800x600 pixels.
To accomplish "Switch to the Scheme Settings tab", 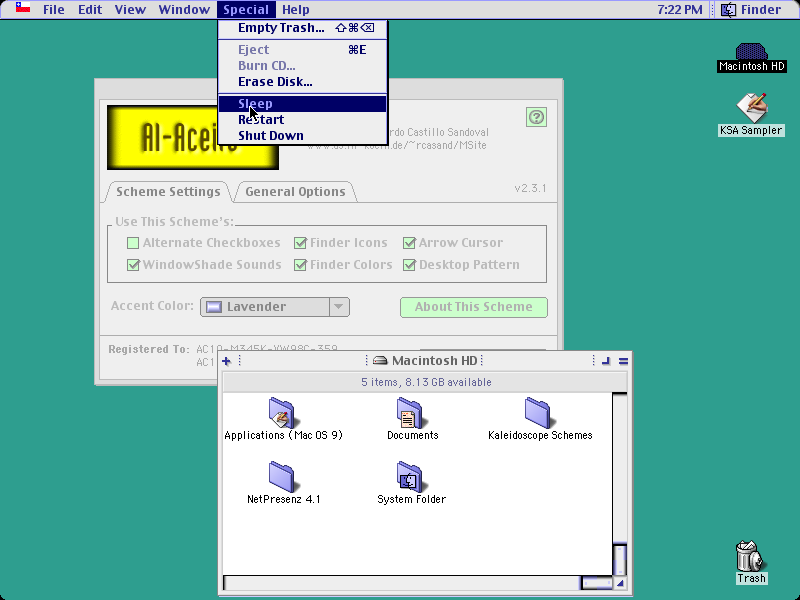I will click(x=168, y=192).
